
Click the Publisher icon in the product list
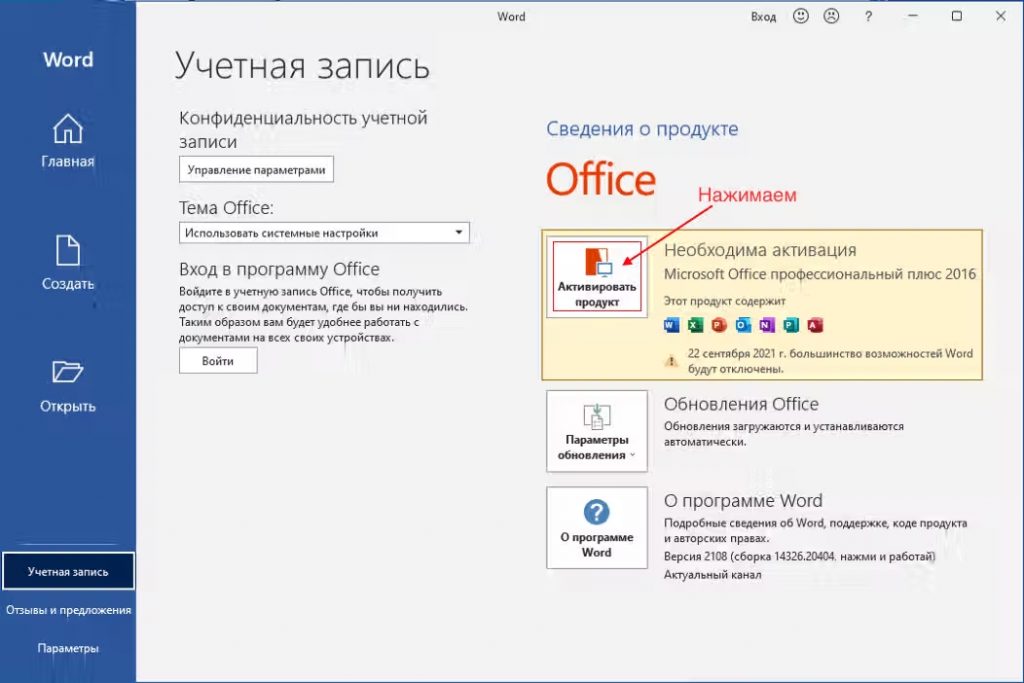pyautogui.click(x=793, y=325)
